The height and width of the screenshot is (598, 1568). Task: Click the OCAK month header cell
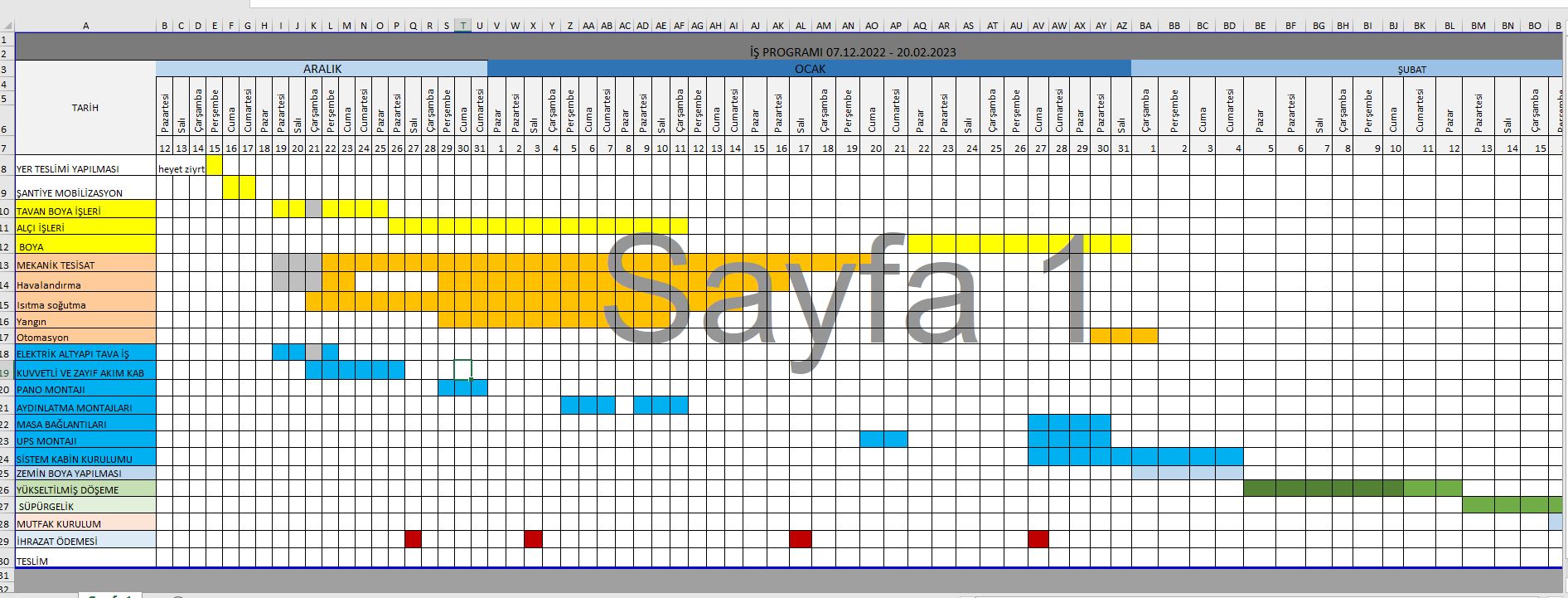pos(809,69)
